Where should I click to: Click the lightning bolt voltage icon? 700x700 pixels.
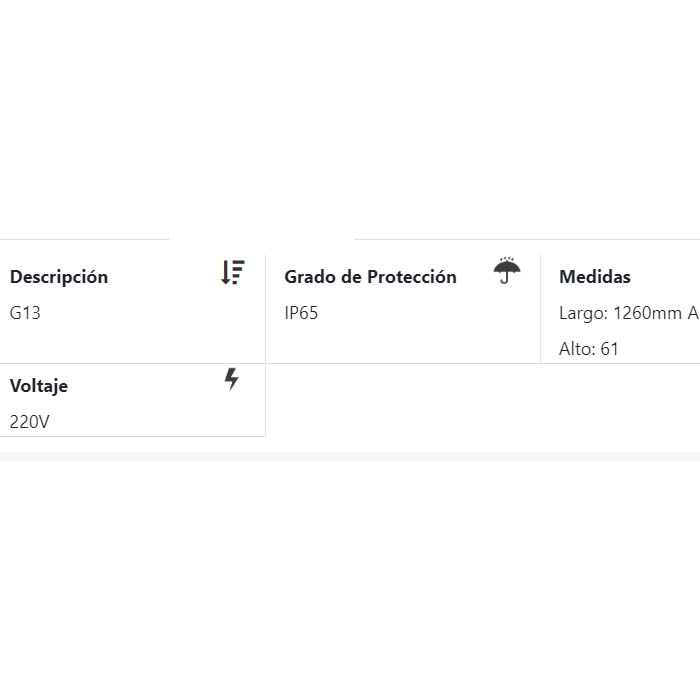coord(232,379)
